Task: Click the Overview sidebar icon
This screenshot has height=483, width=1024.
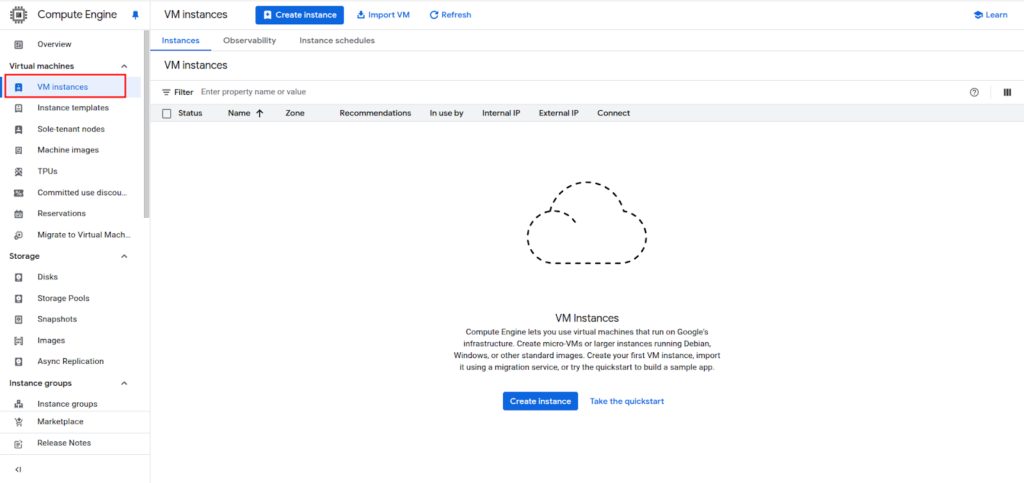Action: click(18, 44)
